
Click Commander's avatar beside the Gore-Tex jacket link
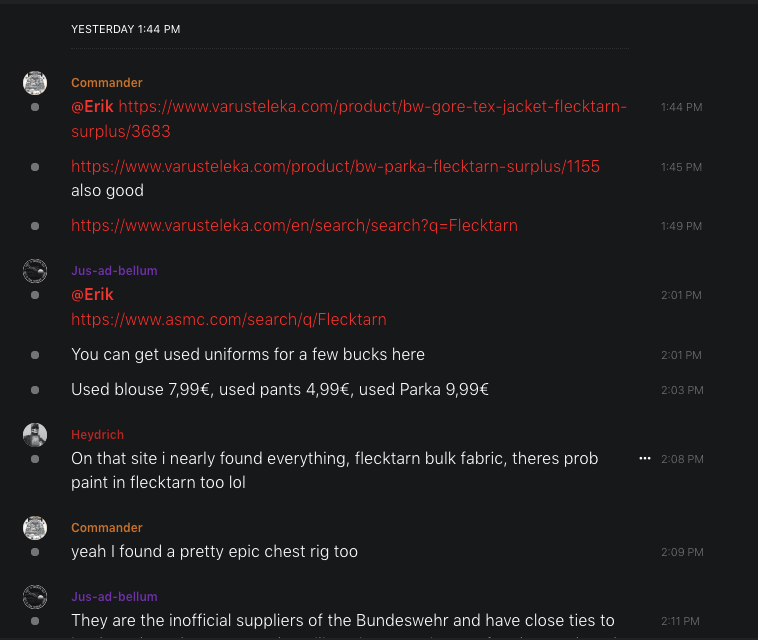pyautogui.click(x=35, y=83)
